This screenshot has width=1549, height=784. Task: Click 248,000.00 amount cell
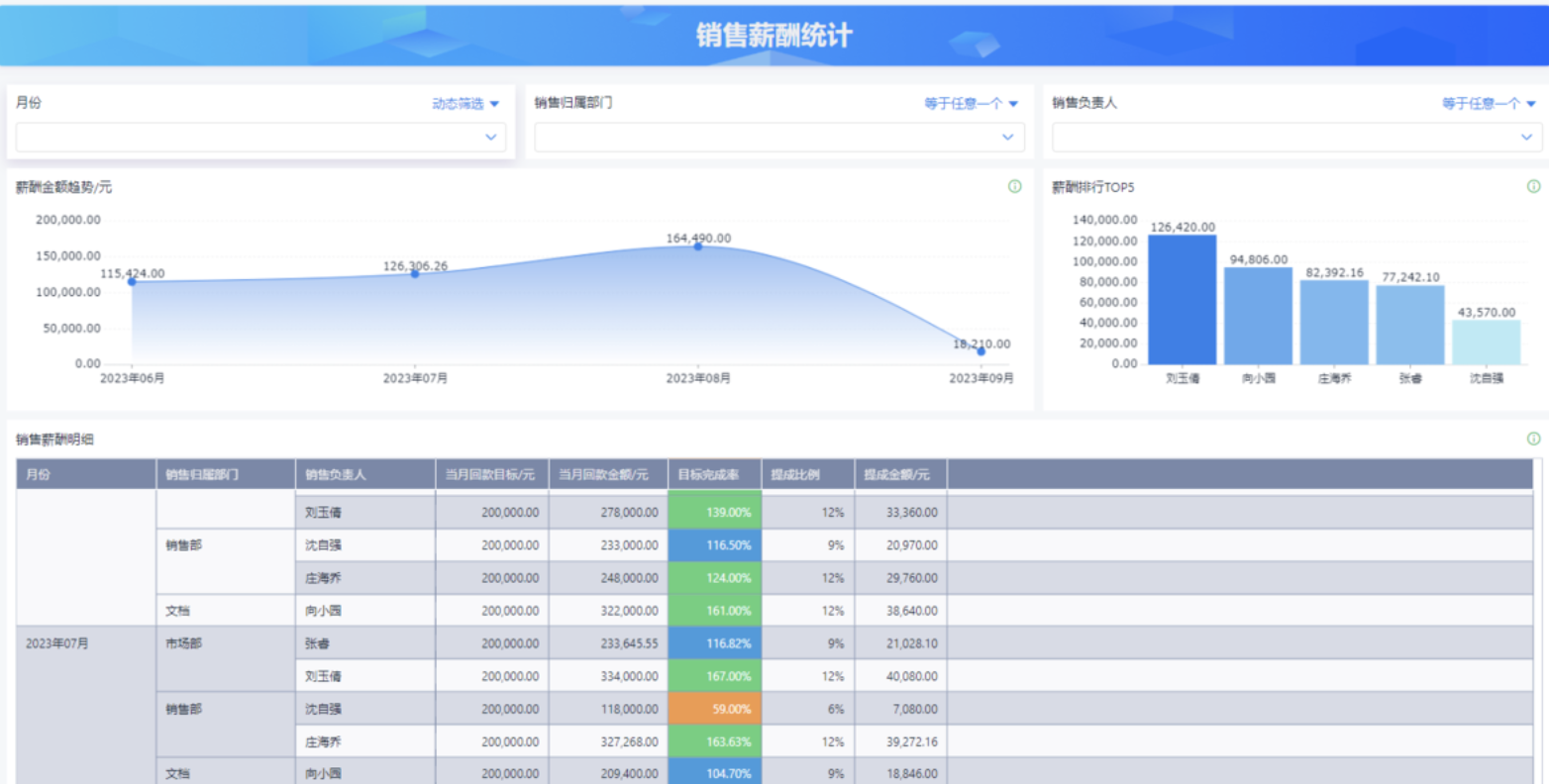608,578
